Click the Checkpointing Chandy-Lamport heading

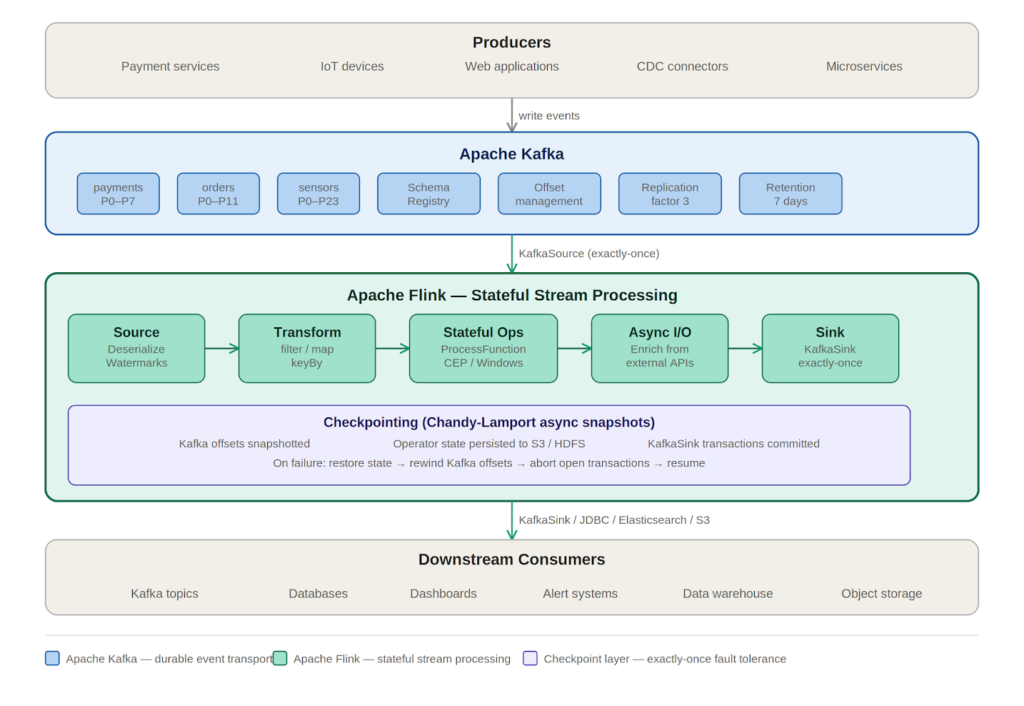(x=489, y=423)
